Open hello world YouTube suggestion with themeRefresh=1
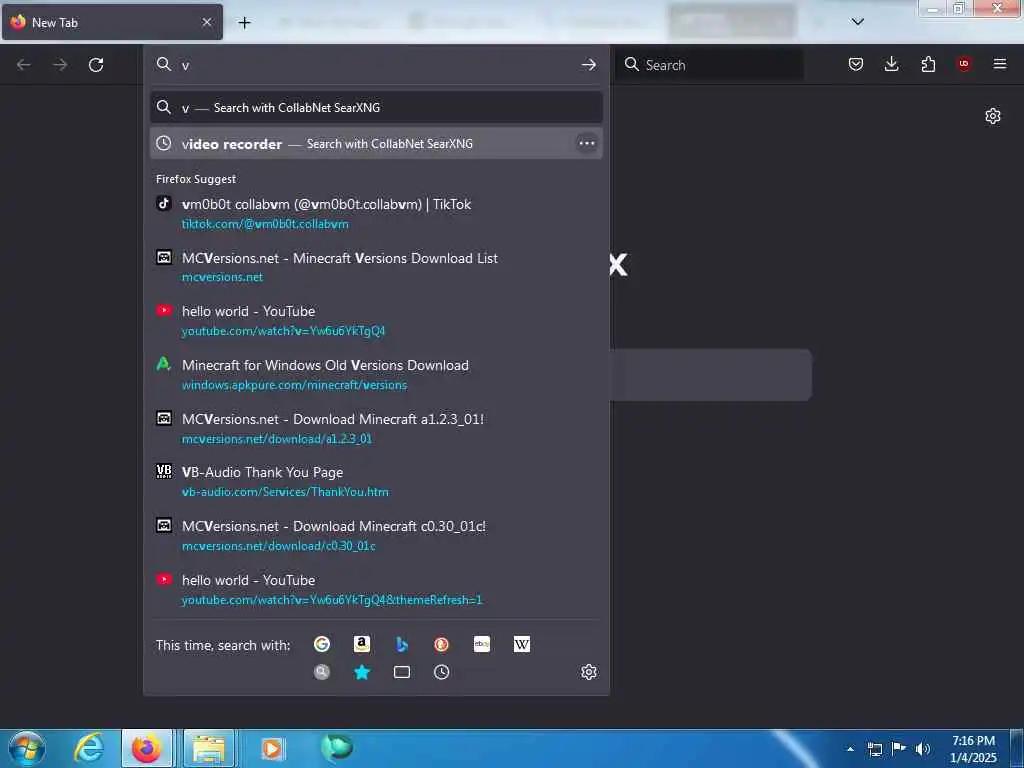 click(x=376, y=589)
